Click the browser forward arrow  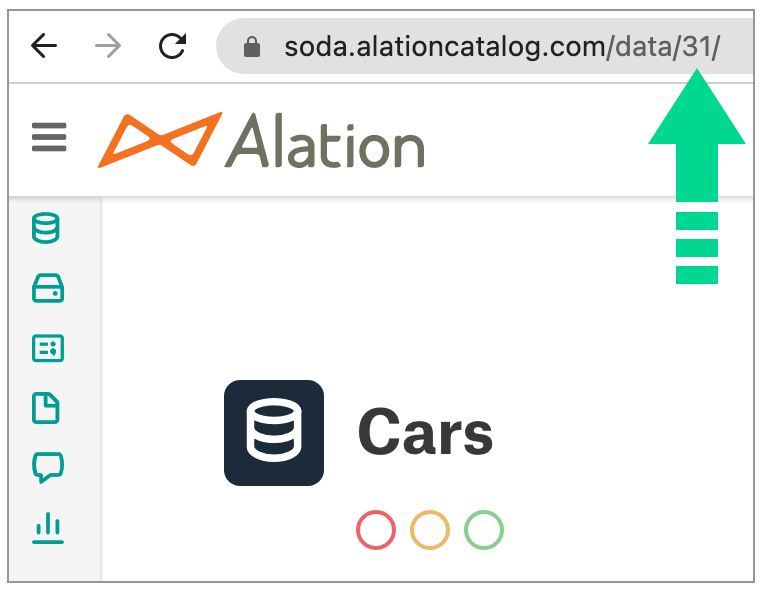pos(108,46)
